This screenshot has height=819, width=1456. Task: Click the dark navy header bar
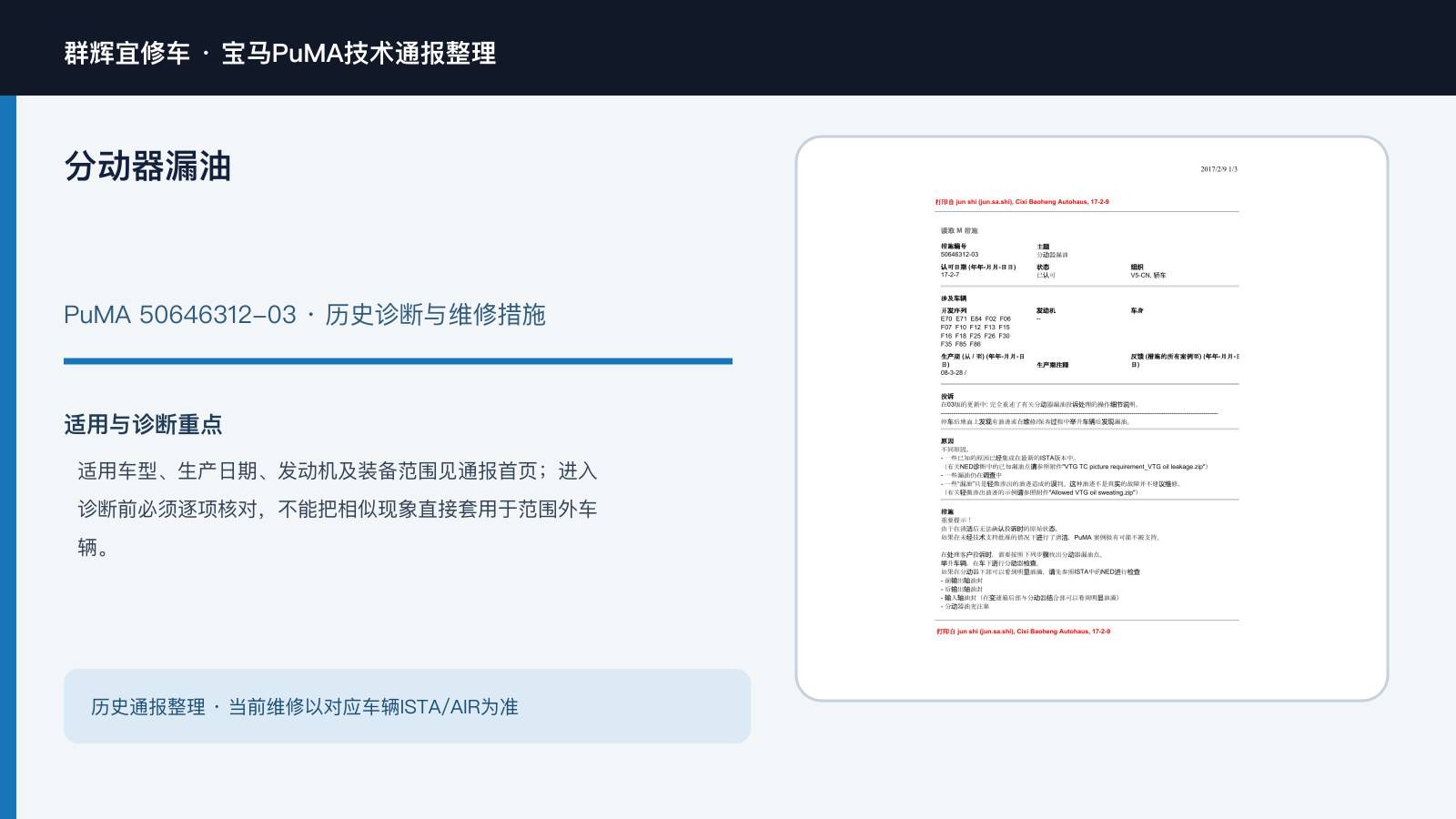coord(728,47)
